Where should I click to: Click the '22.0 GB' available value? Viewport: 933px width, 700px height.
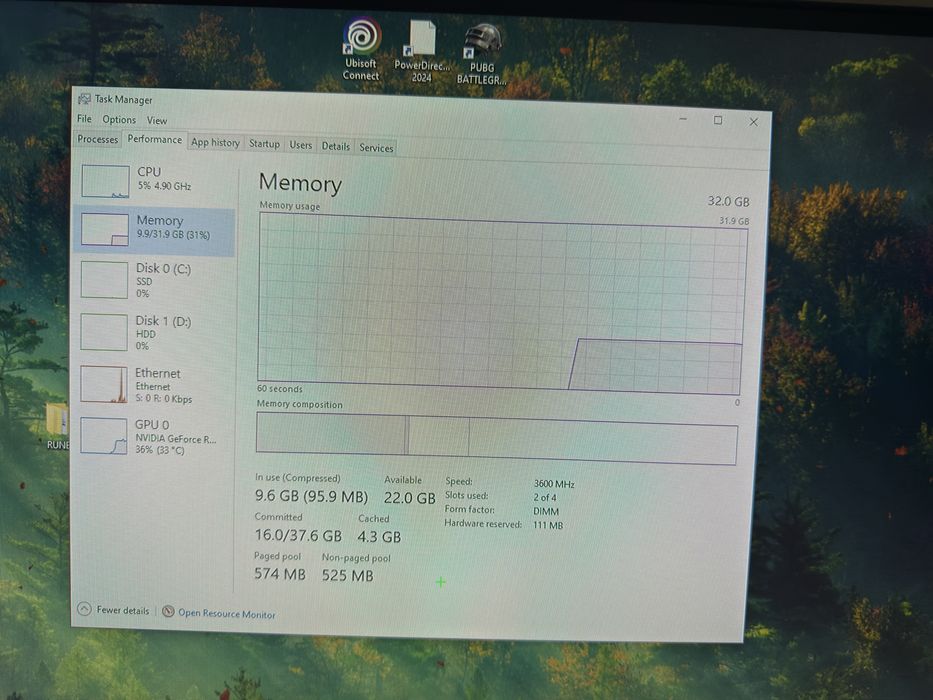409,498
